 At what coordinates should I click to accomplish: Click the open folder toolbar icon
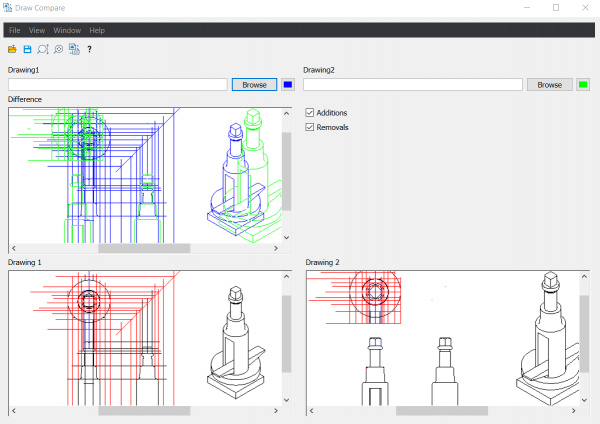tap(12, 49)
